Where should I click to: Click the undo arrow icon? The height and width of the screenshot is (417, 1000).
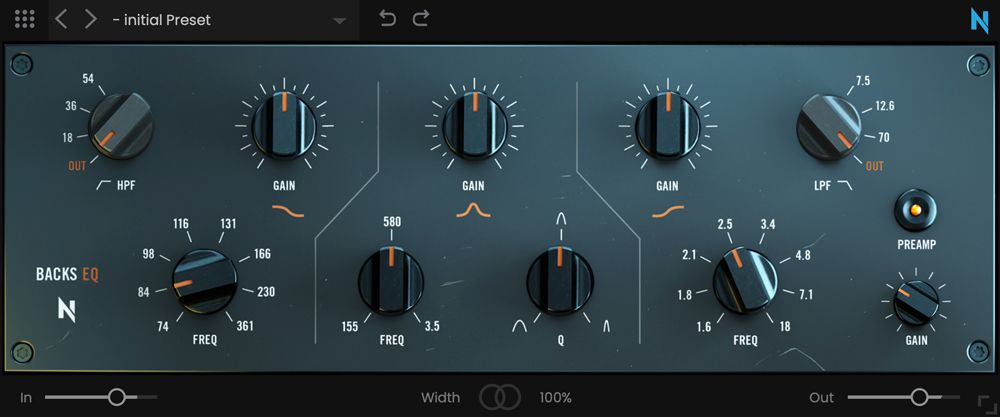click(388, 18)
